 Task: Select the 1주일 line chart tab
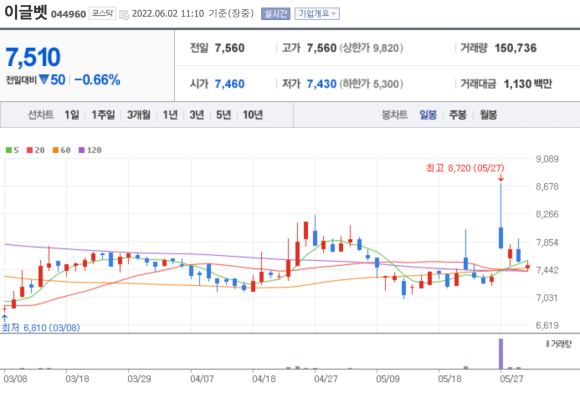(103, 115)
